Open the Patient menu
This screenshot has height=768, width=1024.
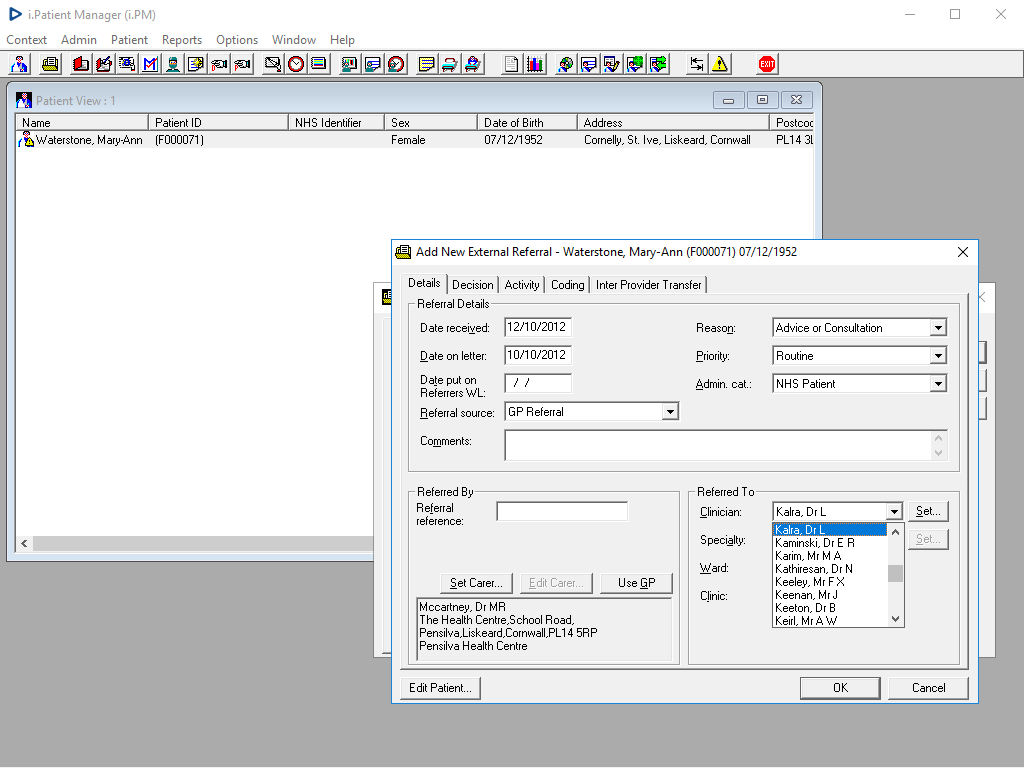click(x=129, y=40)
